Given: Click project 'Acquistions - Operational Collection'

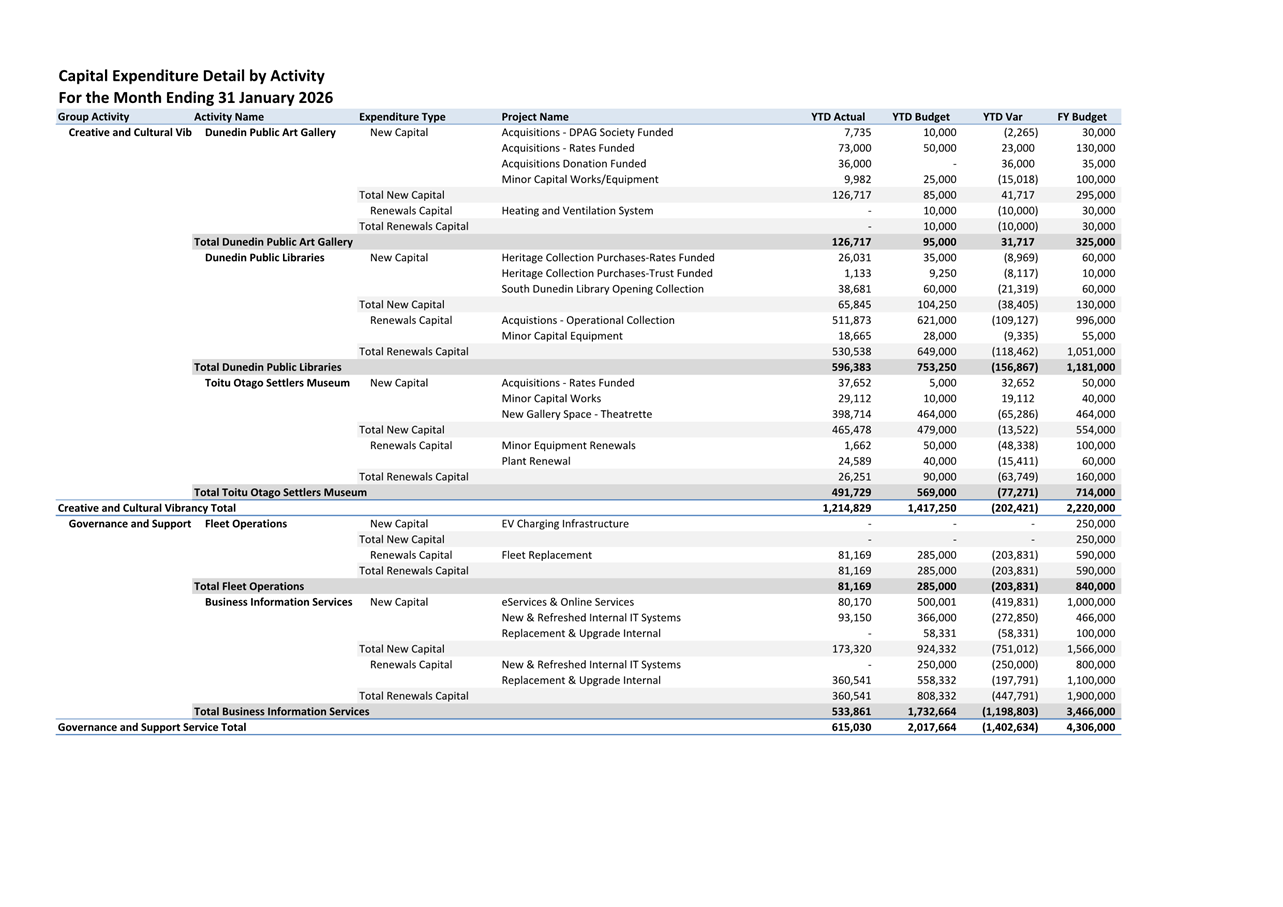Looking at the screenshot, I should pyautogui.click(x=588, y=321).
